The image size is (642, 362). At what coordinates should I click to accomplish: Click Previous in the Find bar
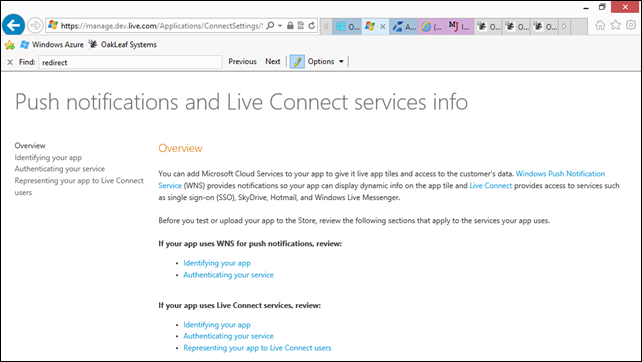tap(242, 61)
